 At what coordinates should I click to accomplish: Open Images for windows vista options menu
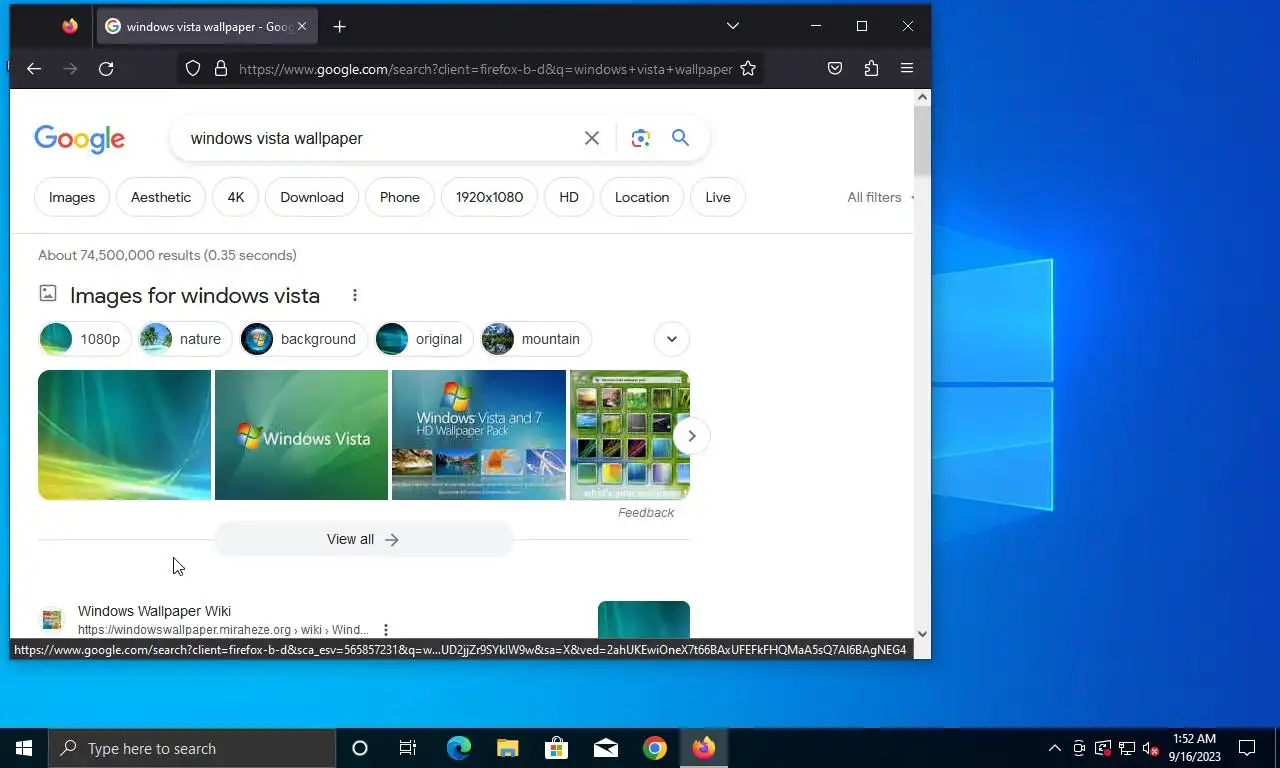(354, 295)
